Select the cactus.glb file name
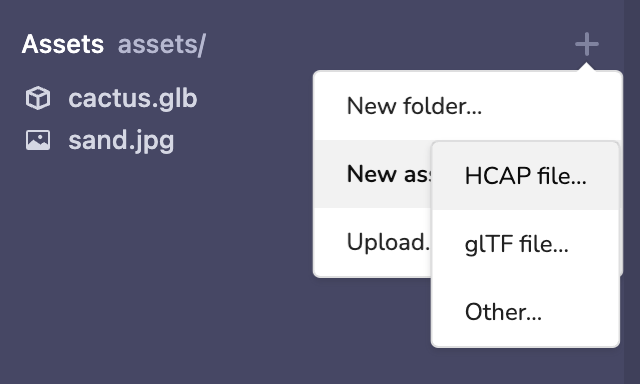The image size is (640, 384). pos(133,98)
